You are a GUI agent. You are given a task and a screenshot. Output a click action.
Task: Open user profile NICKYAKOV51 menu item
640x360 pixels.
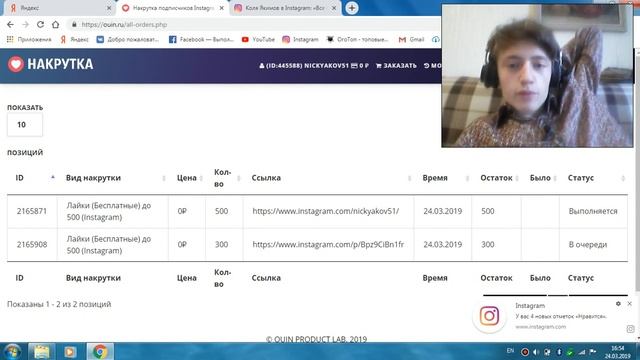point(304,66)
